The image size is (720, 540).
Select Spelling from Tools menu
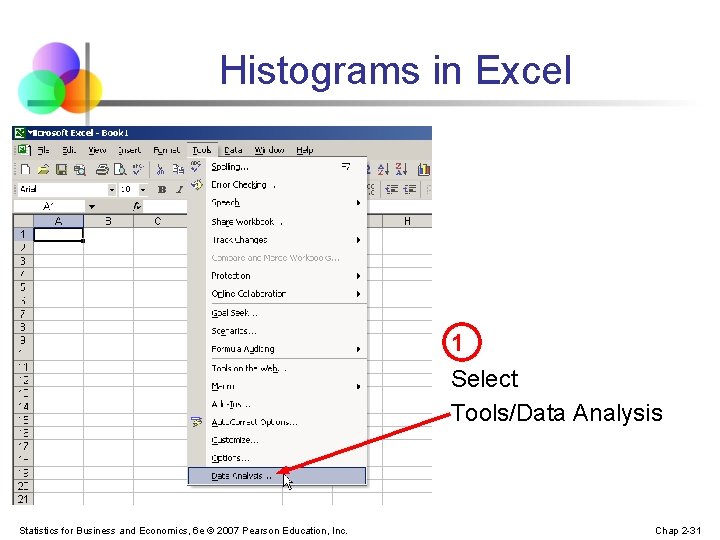click(x=277, y=167)
